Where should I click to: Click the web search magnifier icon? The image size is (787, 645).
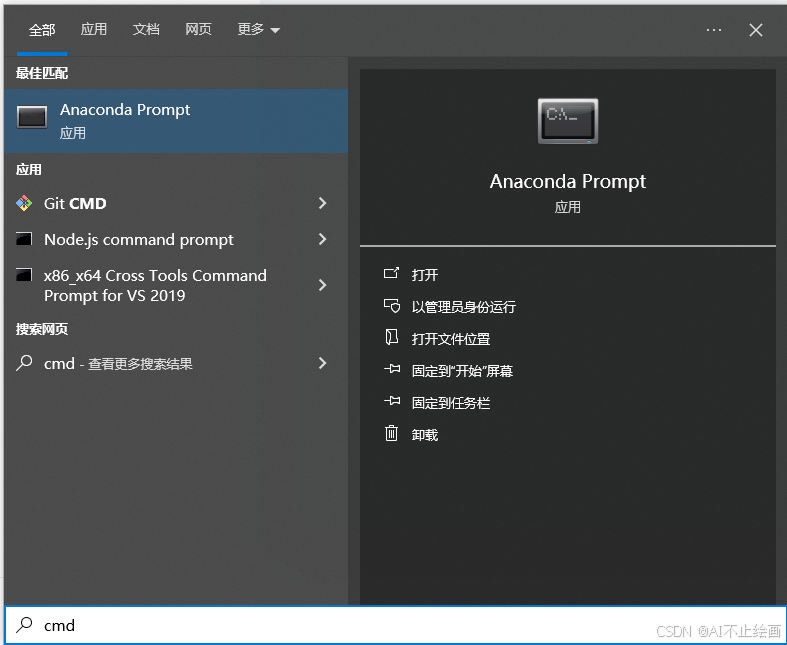pos(24,363)
